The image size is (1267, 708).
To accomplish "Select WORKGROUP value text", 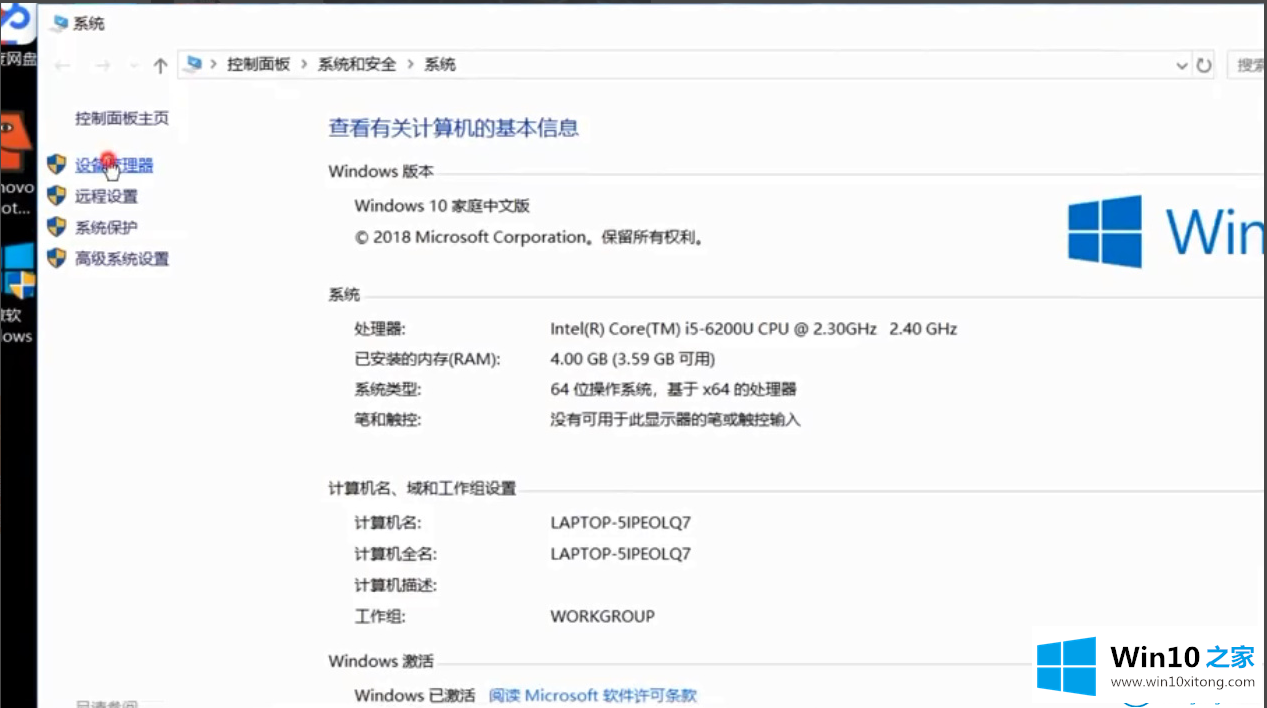I will [x=602, y=616].
